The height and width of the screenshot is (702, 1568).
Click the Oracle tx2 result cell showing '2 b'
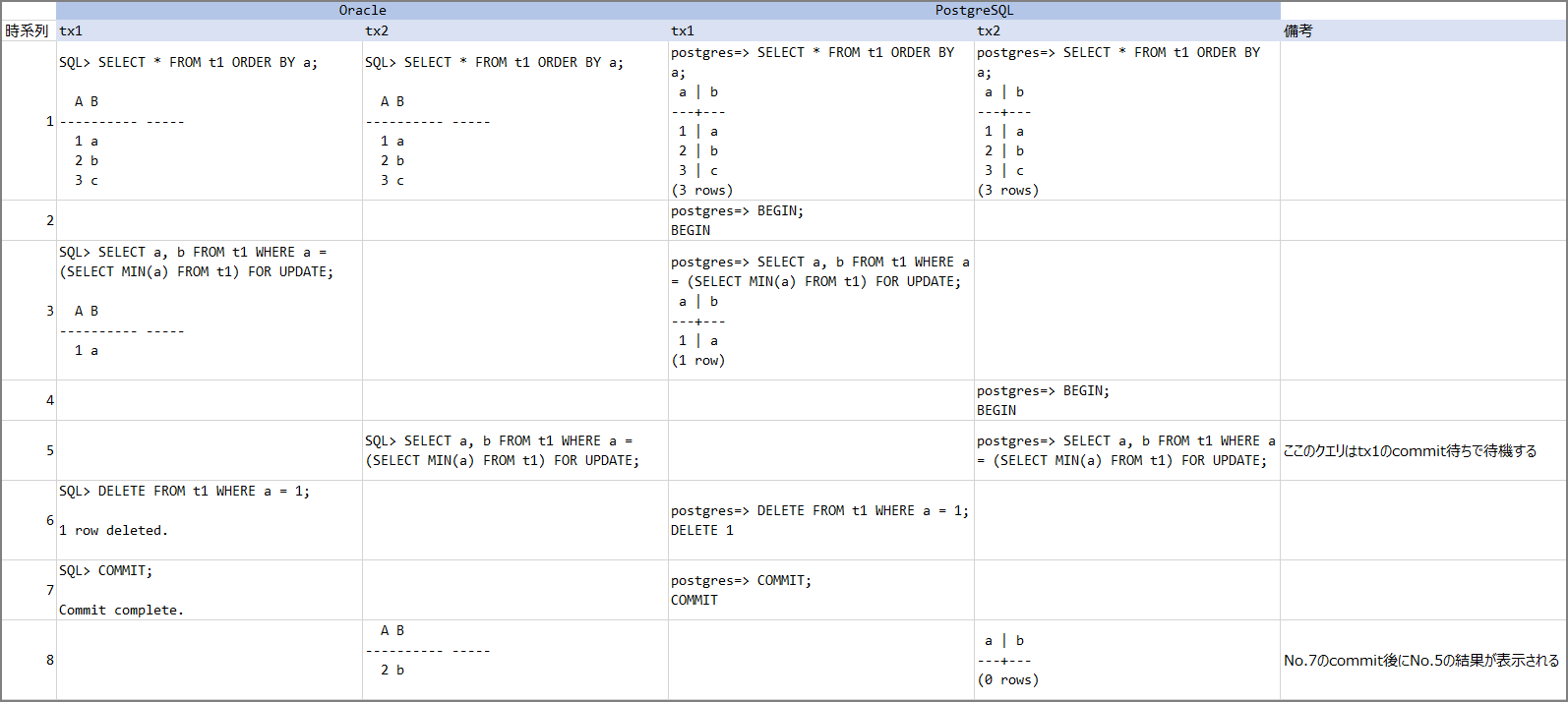[514, 660]
